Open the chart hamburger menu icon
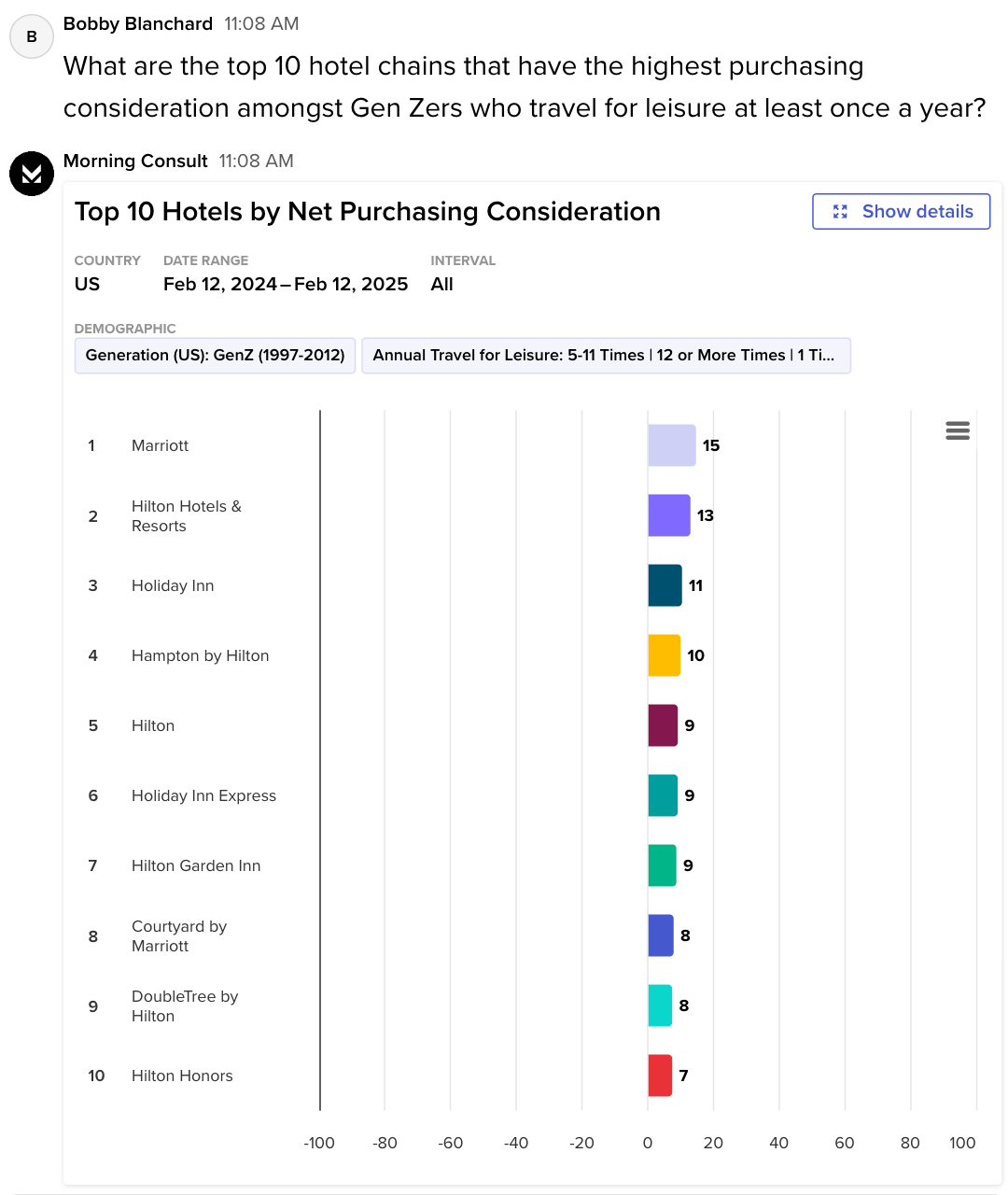Screen dimensions: 1008x1195 pyautogui.click(x=958, y=430)
